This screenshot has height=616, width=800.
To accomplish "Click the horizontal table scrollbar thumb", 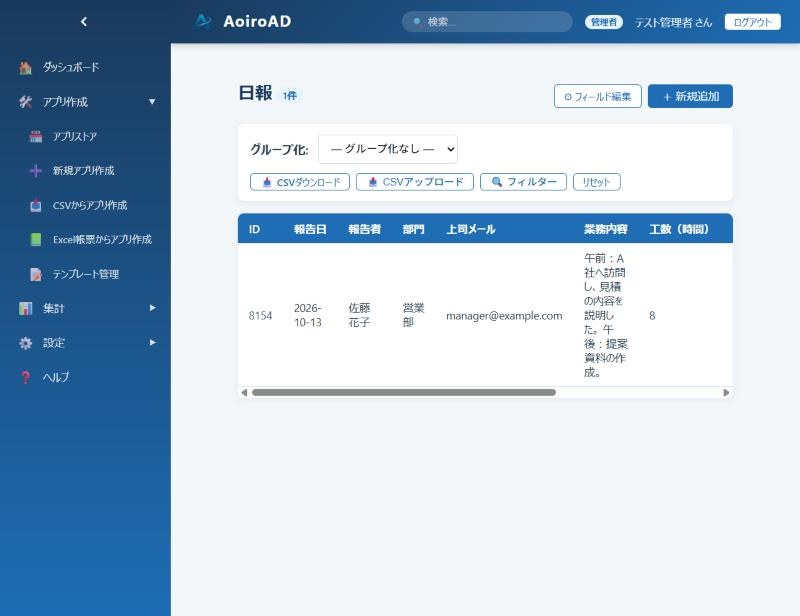I will (404, 392).
